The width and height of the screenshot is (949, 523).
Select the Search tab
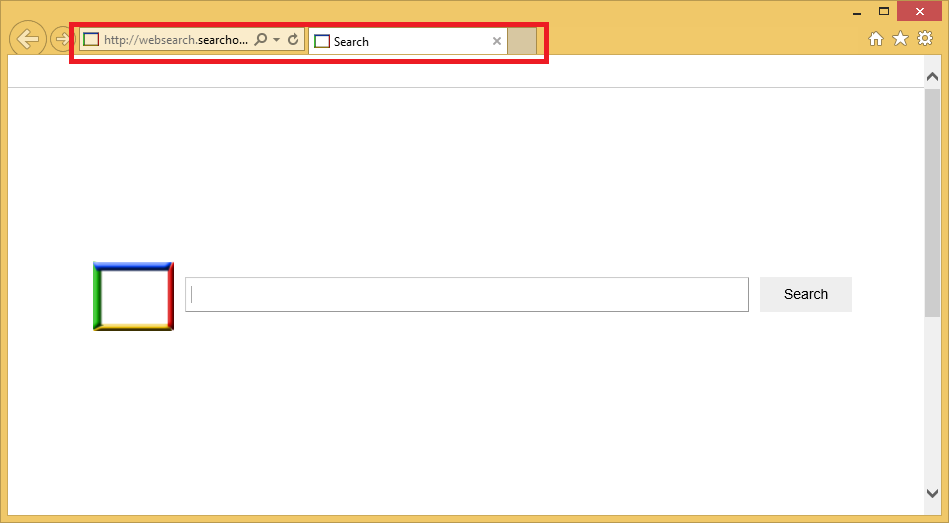(400, 41)
